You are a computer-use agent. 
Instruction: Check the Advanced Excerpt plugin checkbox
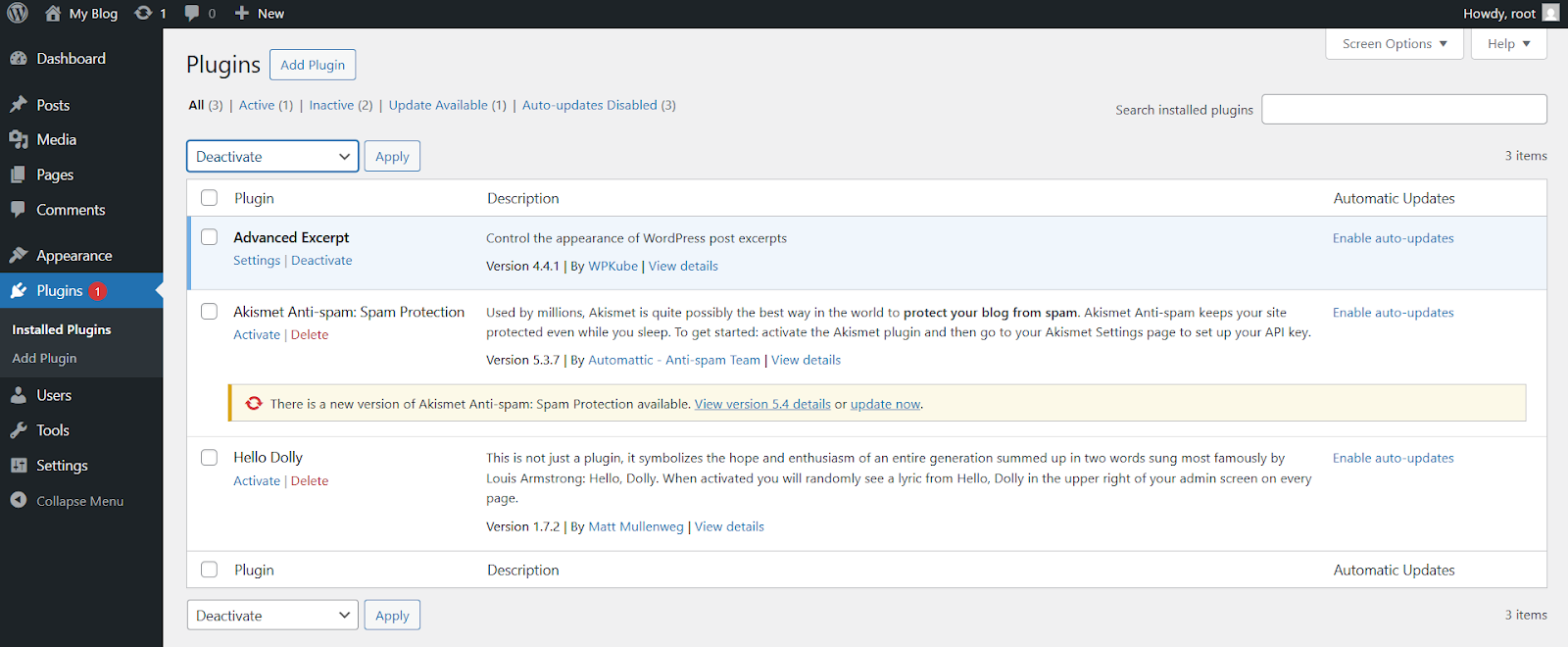[209, 237]
